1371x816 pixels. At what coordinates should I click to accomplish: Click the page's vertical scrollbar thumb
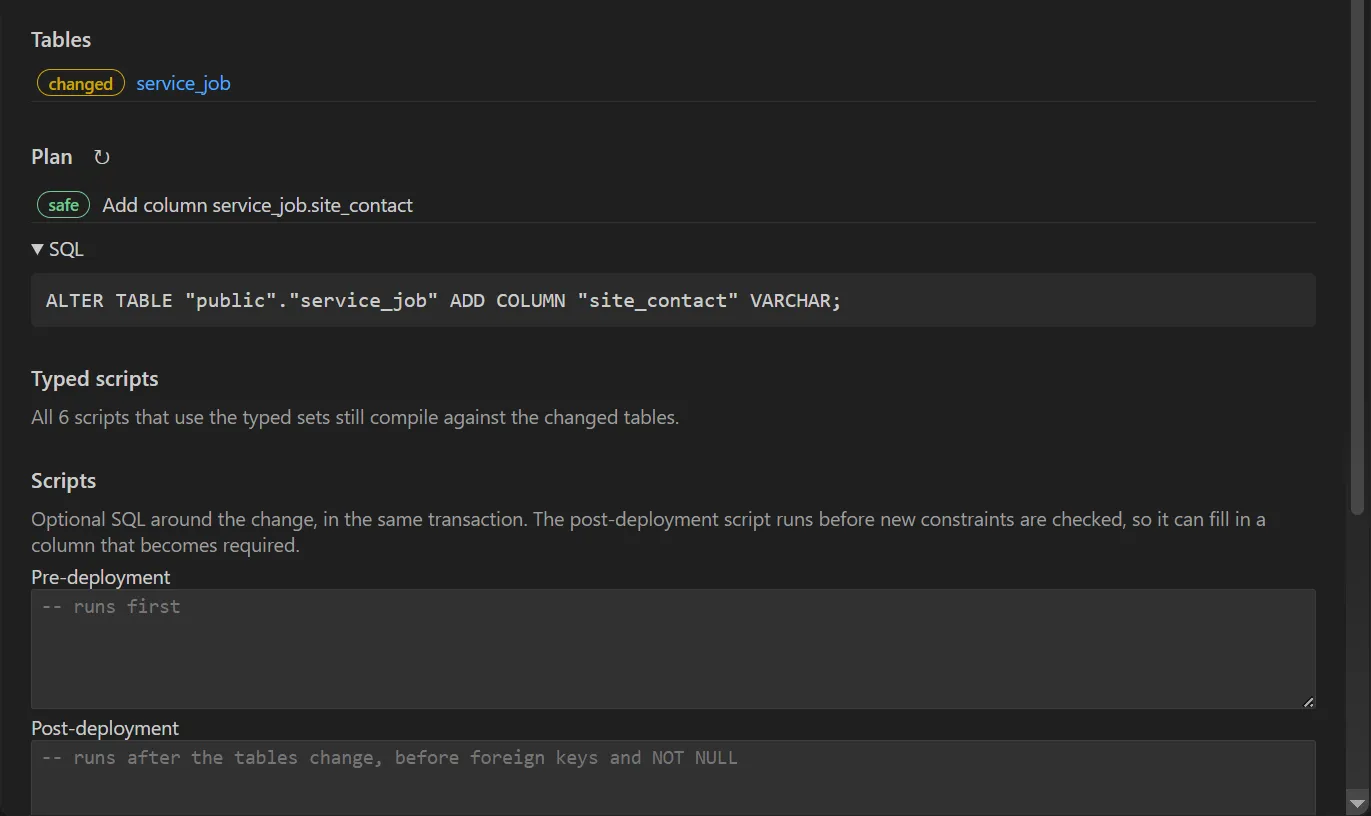pos(1357,260)
